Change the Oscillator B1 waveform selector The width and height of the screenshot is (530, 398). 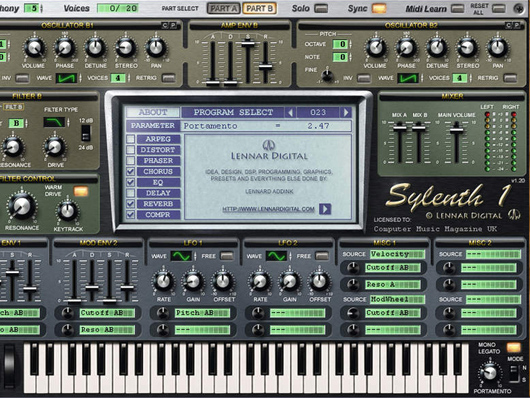pos(66,78)
